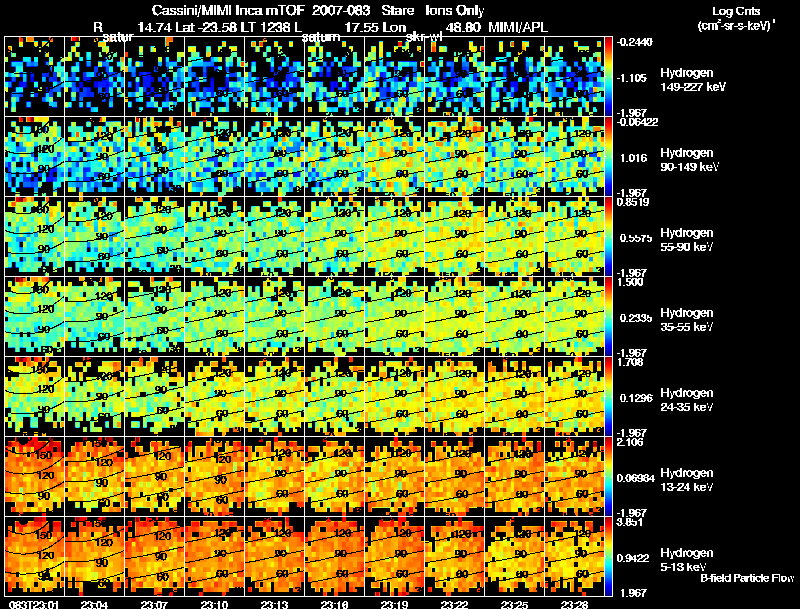Screen dimensions: 800x609
Task: Open the 13-24 keV panel at 23:28
Action: [574, 476]
